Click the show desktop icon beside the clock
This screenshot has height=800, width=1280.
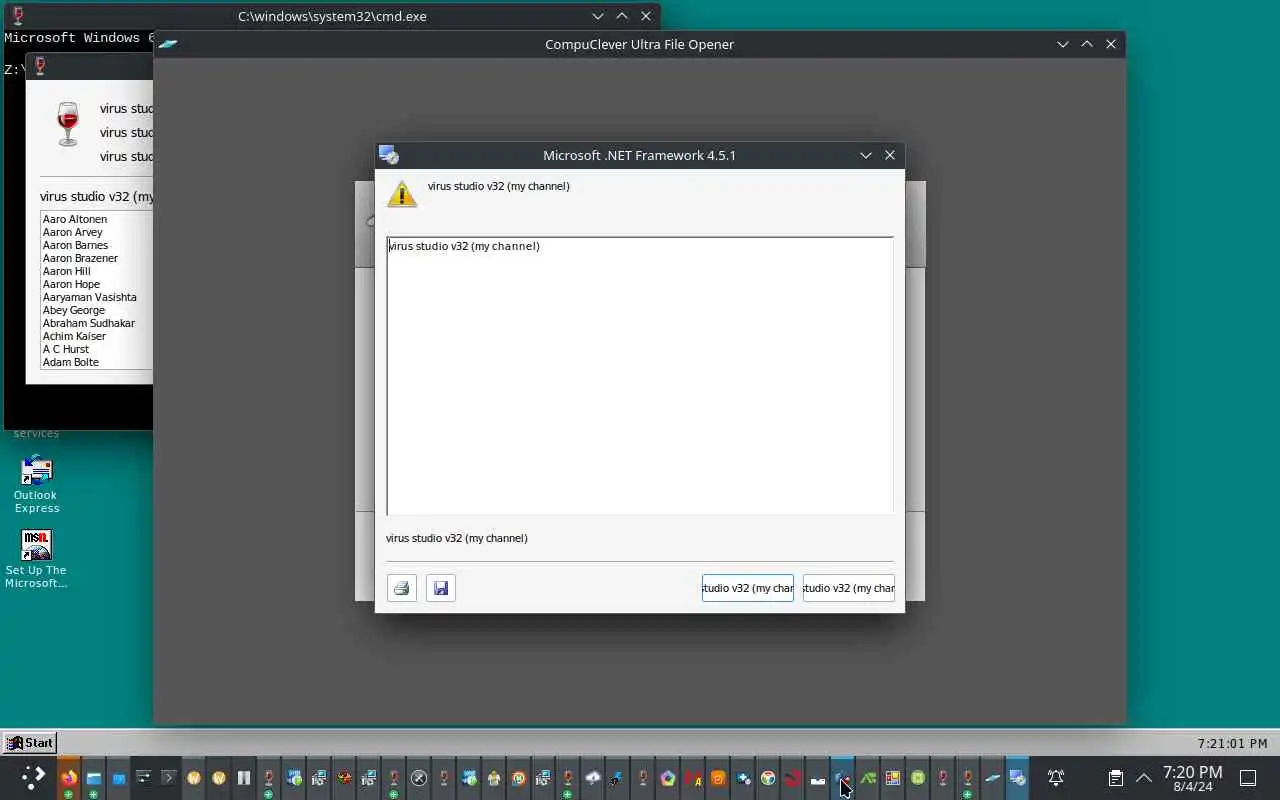coord(1248,777)
